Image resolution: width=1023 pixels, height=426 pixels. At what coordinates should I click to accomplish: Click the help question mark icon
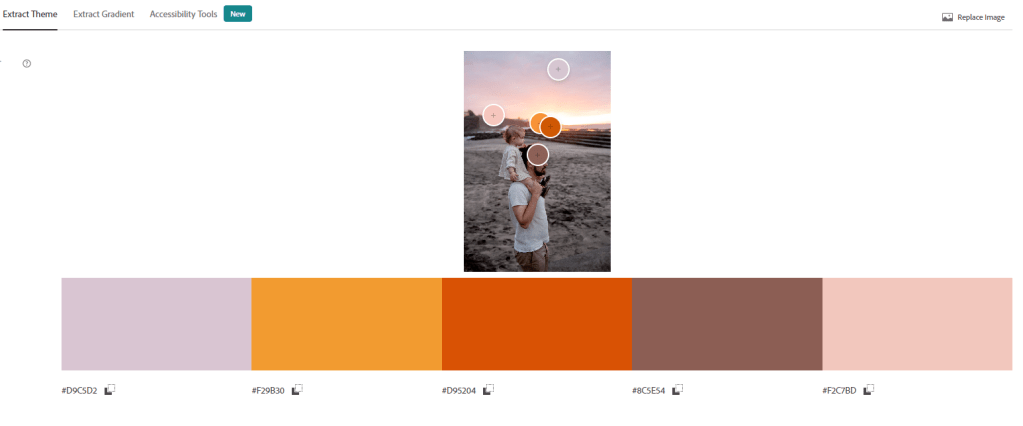click(27, 63)
